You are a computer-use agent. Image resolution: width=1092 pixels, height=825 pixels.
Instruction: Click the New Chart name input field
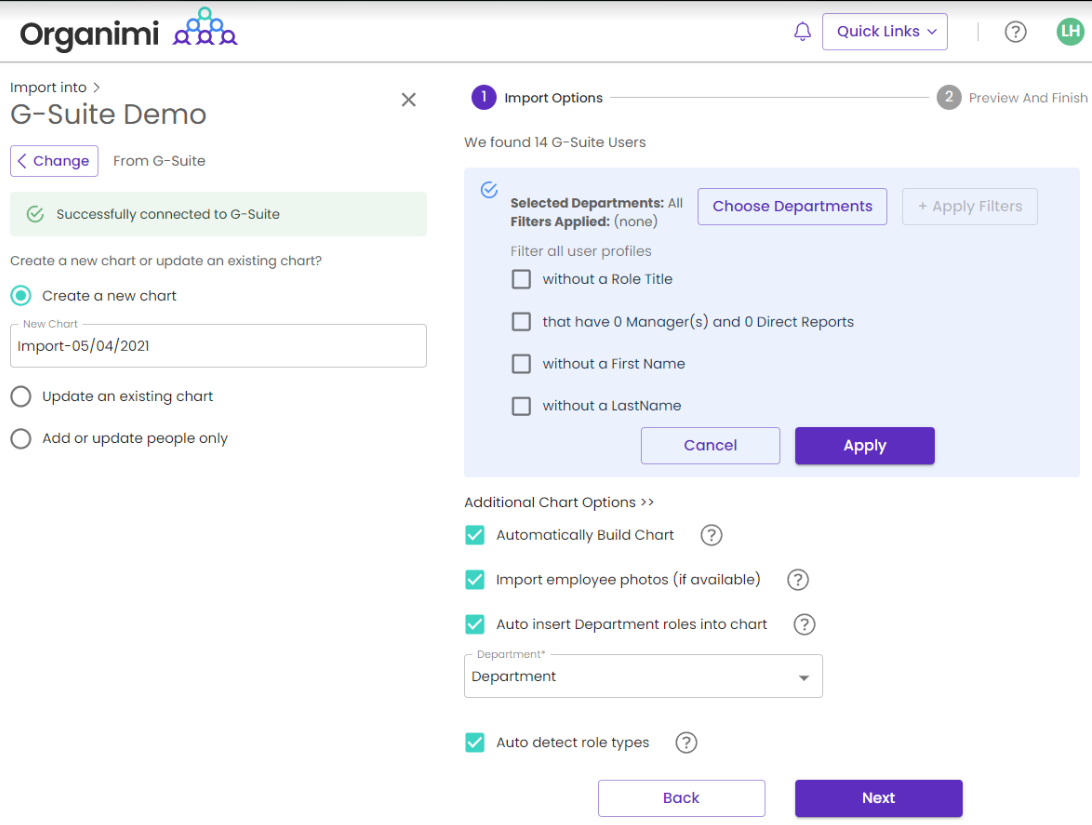[218, 346]
